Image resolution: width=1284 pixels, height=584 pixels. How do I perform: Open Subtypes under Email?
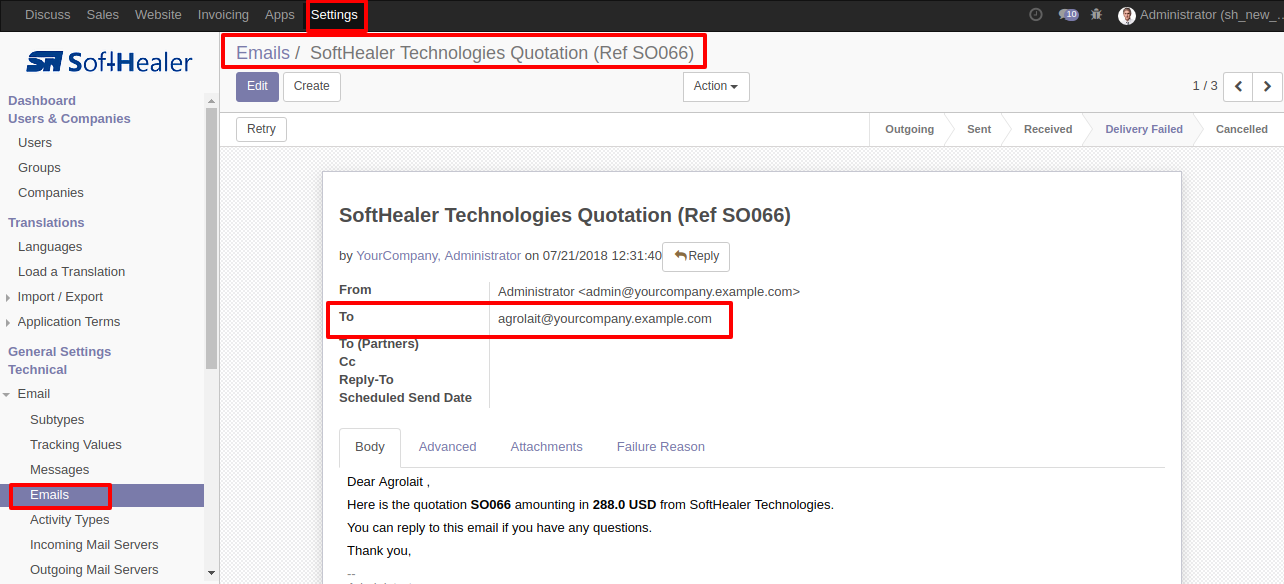click(57, 420)
